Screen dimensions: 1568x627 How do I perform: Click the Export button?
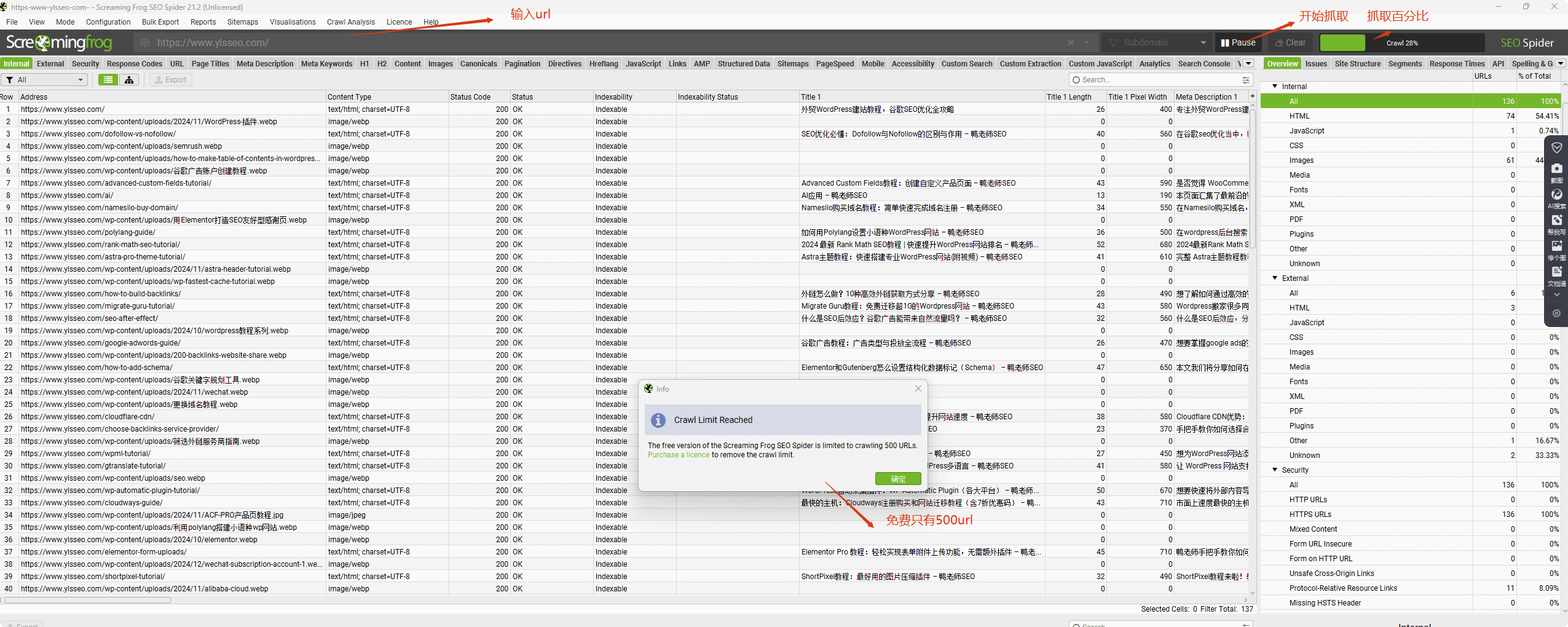point(170,80)
